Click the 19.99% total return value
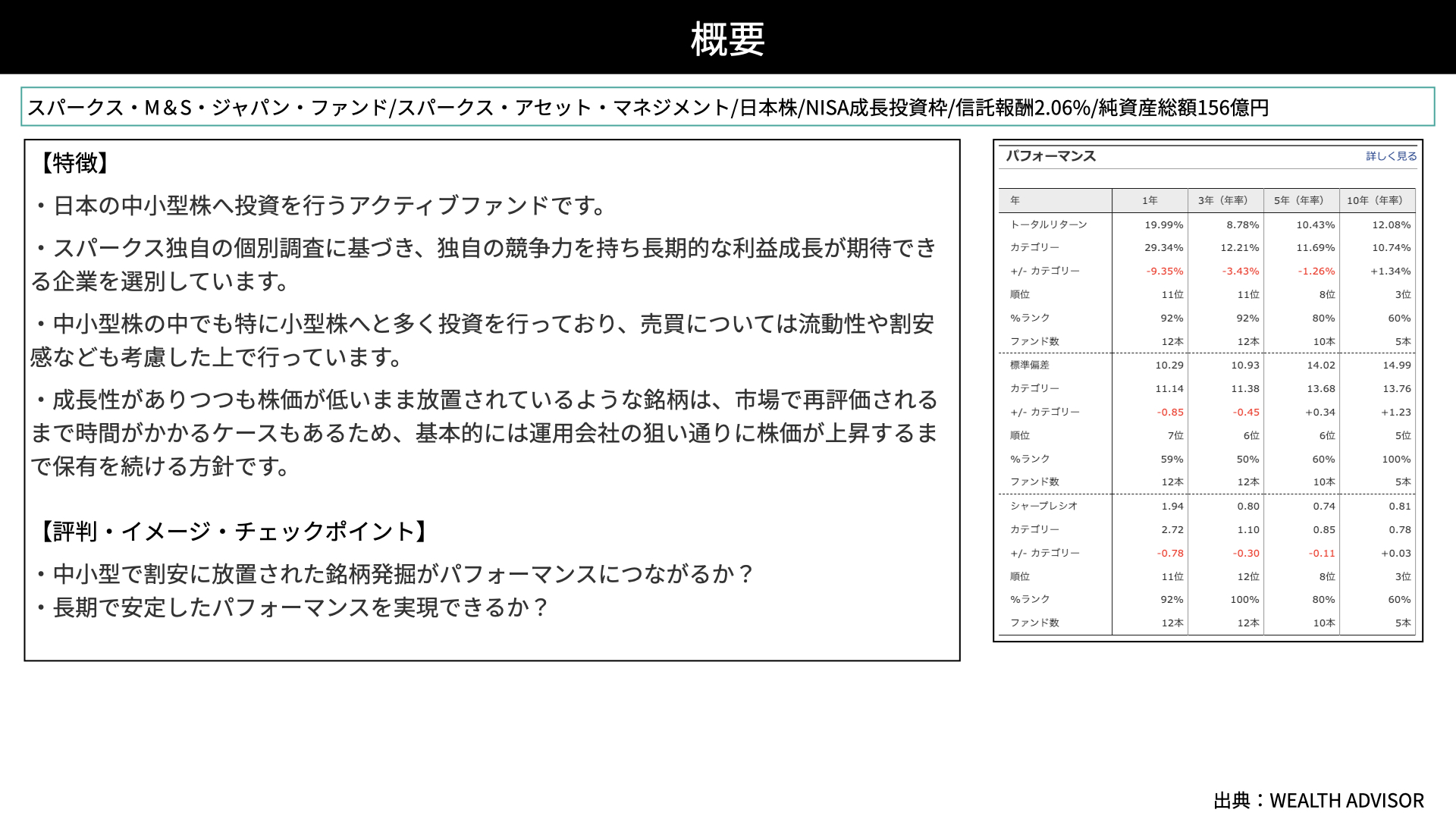Screen dimensions: 1456x819 tap(1164, 224)
